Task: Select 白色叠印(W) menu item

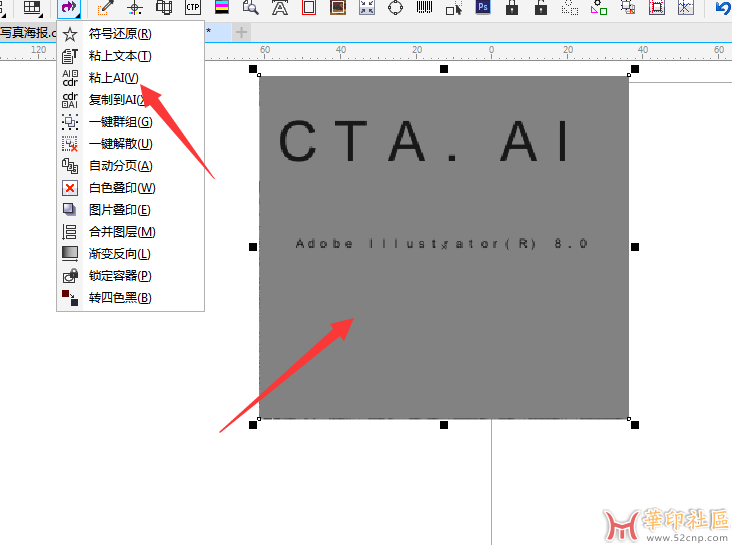Action: (130, 188)
